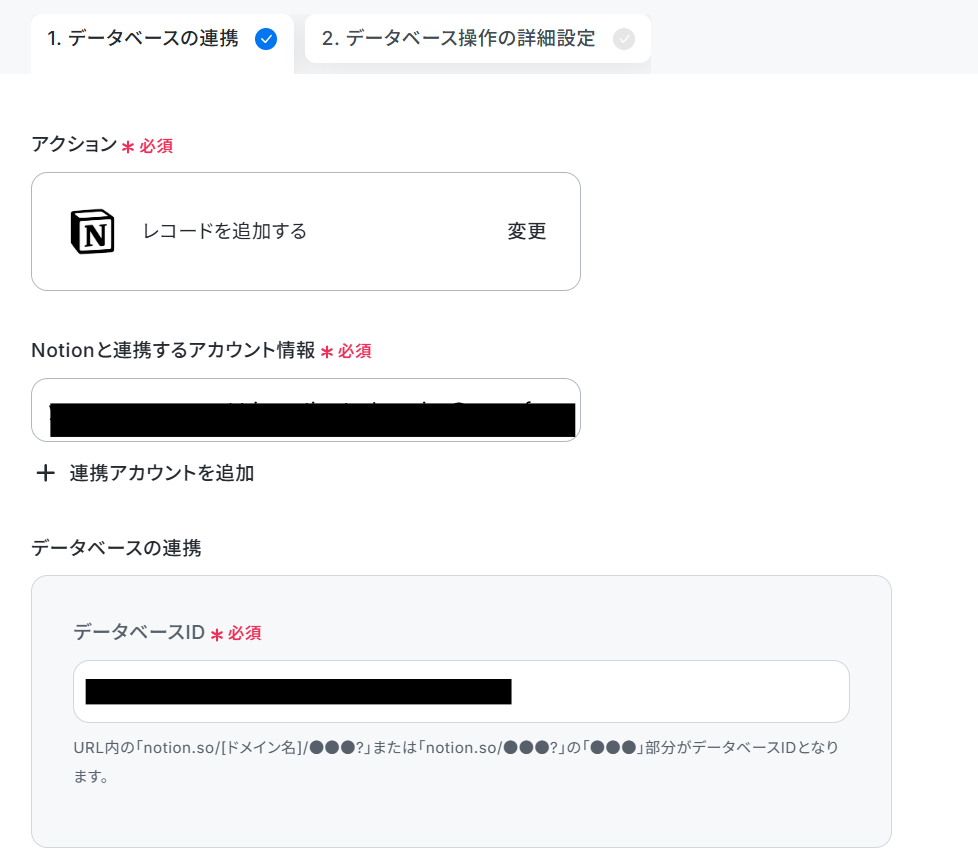Switch to 2. データベース操作の詳細設定 tab
The image size is (978, 857).
coord(478,39)
